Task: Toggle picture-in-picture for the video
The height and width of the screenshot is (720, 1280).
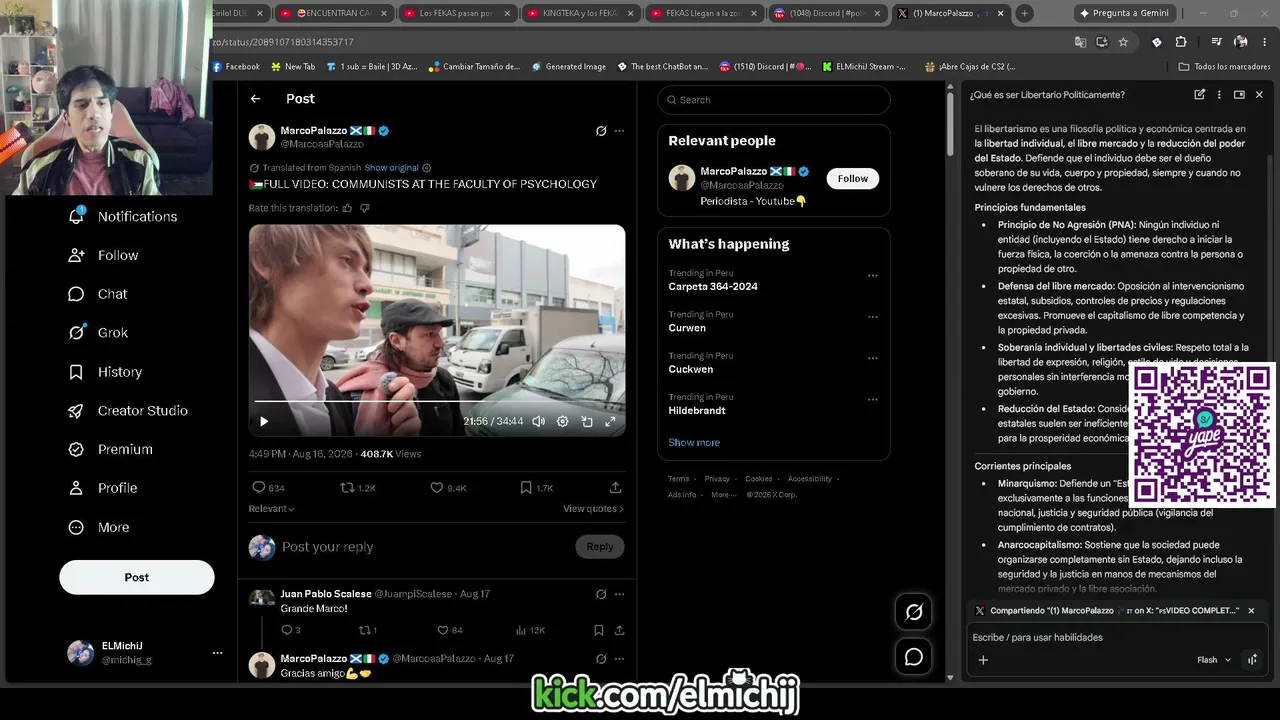Action: (587, 422)
